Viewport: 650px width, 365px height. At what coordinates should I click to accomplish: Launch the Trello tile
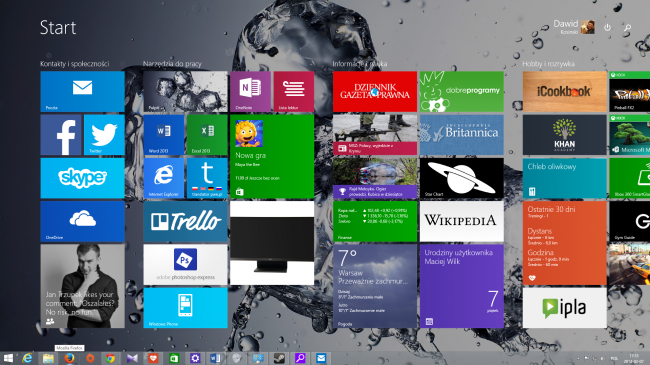[x=185, y=221]
